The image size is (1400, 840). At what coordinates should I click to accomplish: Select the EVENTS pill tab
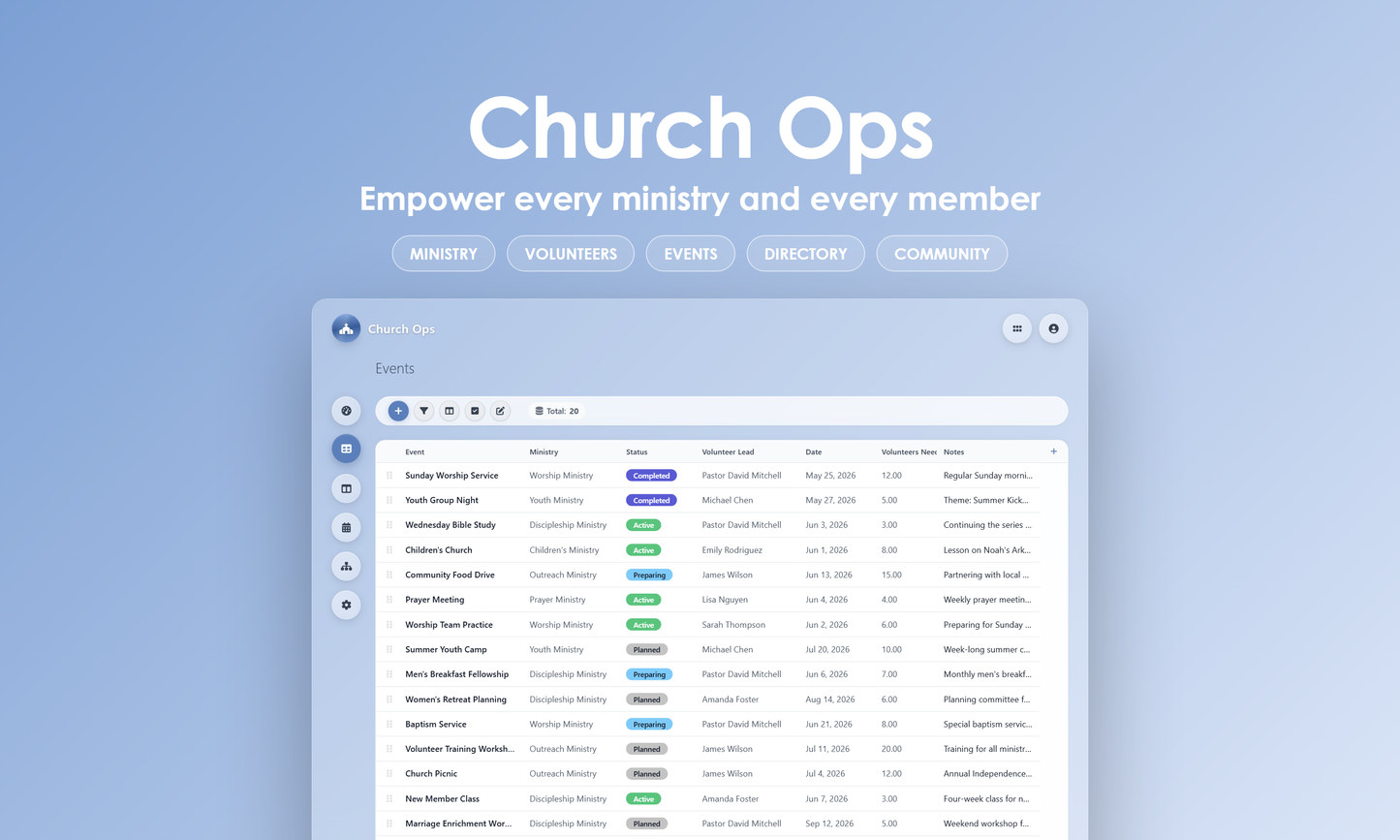[691, 254]
